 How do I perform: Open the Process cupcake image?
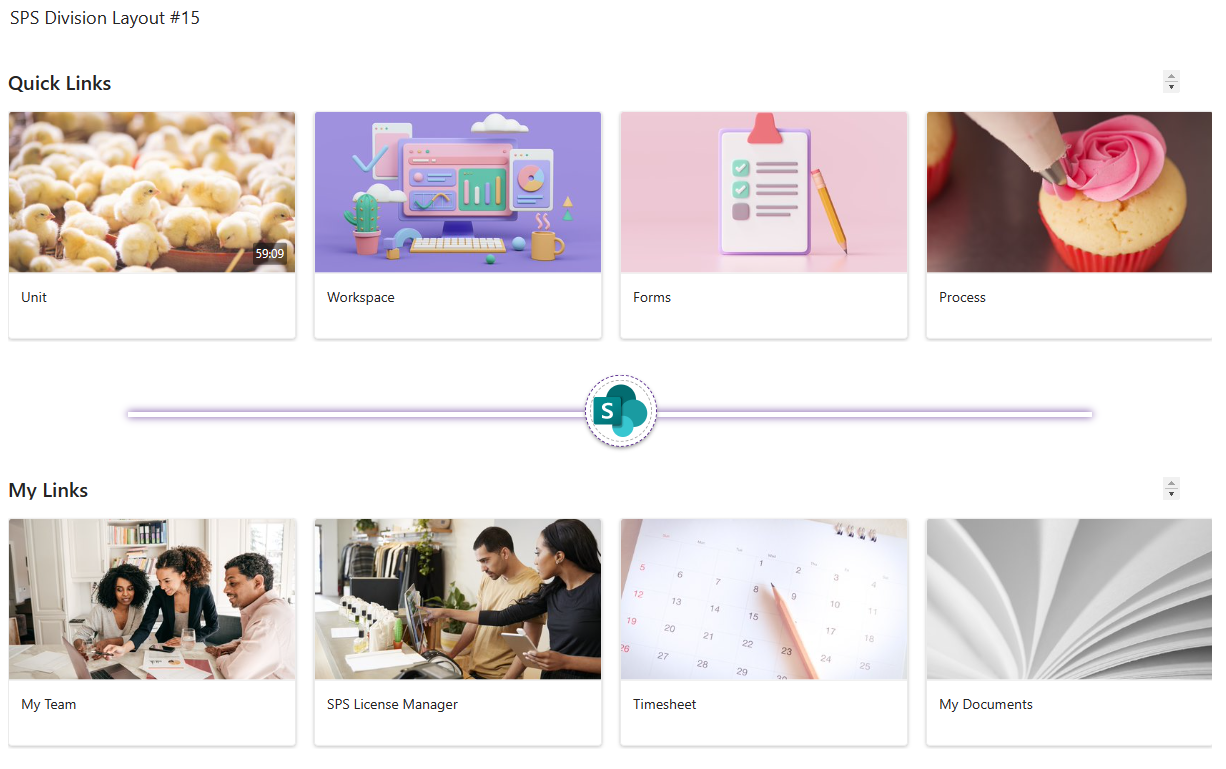tap(1069, 192)
